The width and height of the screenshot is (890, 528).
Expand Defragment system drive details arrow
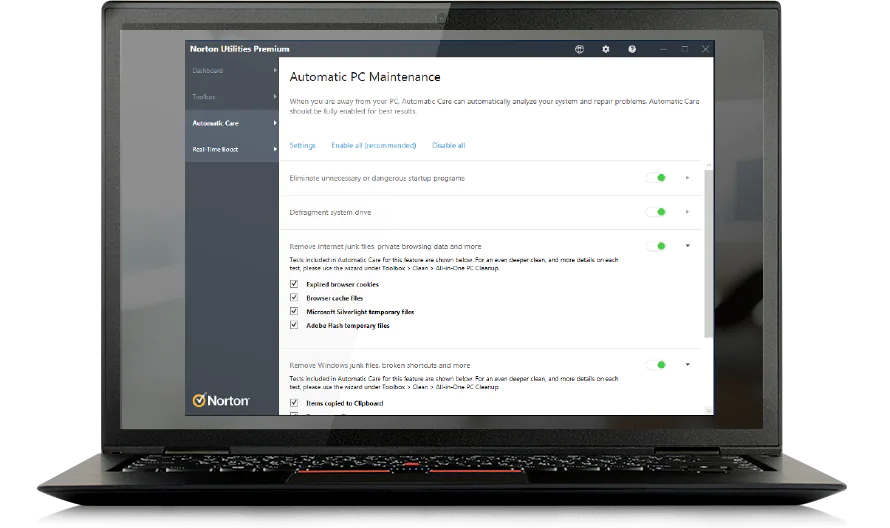[x=687, y=212]
